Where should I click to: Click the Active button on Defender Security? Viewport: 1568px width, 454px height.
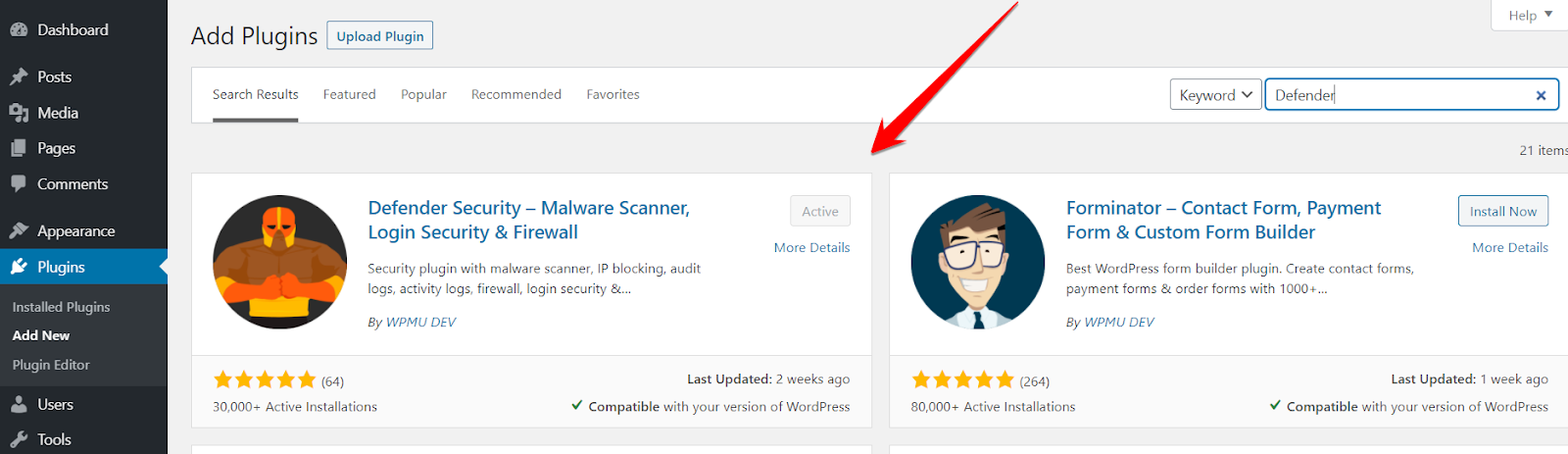click(820, 211)
